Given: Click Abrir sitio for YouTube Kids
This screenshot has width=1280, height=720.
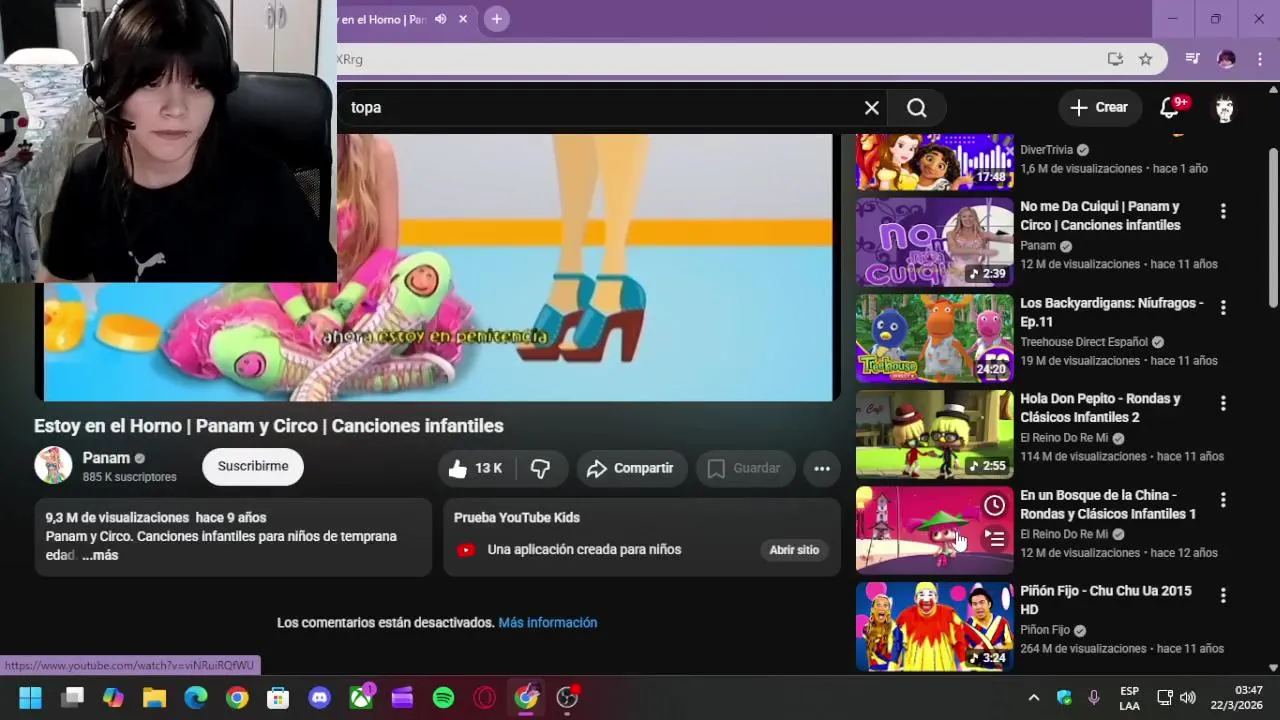Looking at the screenshot, I should click(x=794, y=550).
